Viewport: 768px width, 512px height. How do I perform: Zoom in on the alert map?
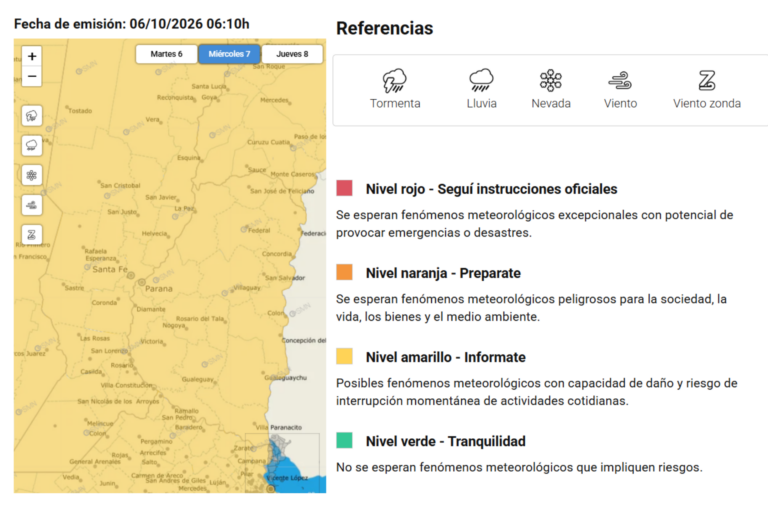pyautogui.click(x=32, y=56)
